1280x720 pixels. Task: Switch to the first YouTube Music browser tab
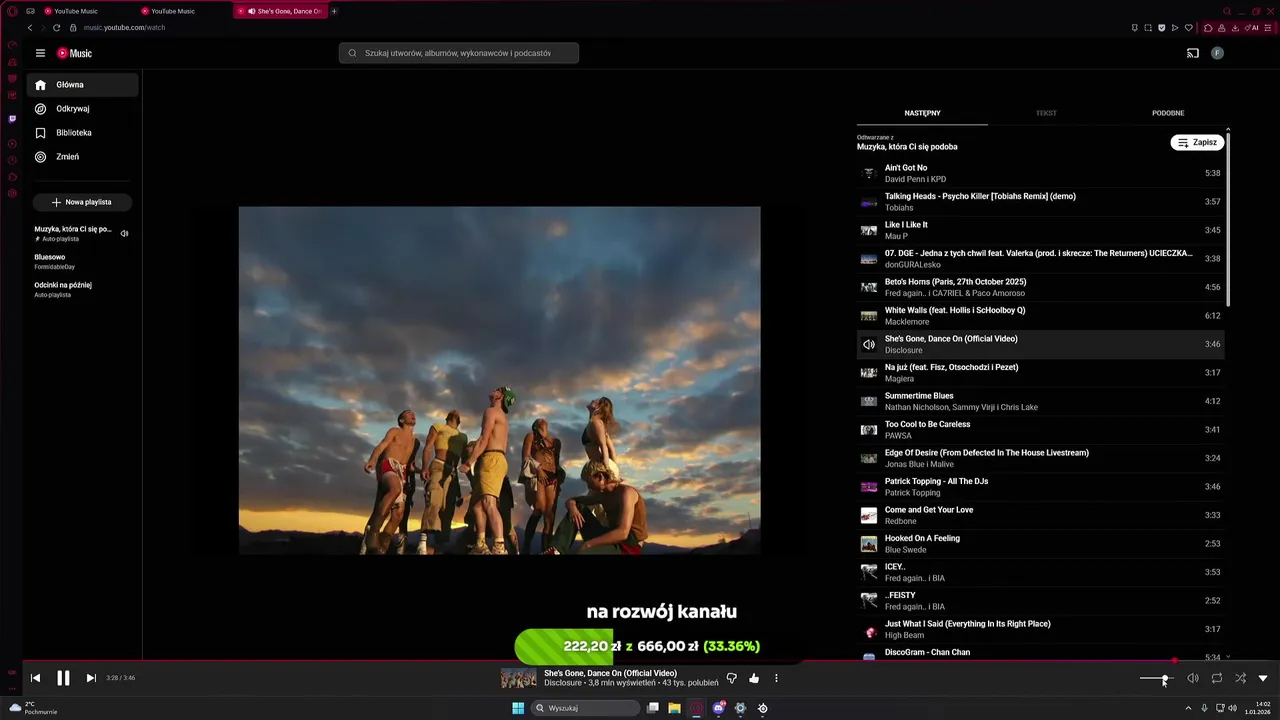(75, 11)
